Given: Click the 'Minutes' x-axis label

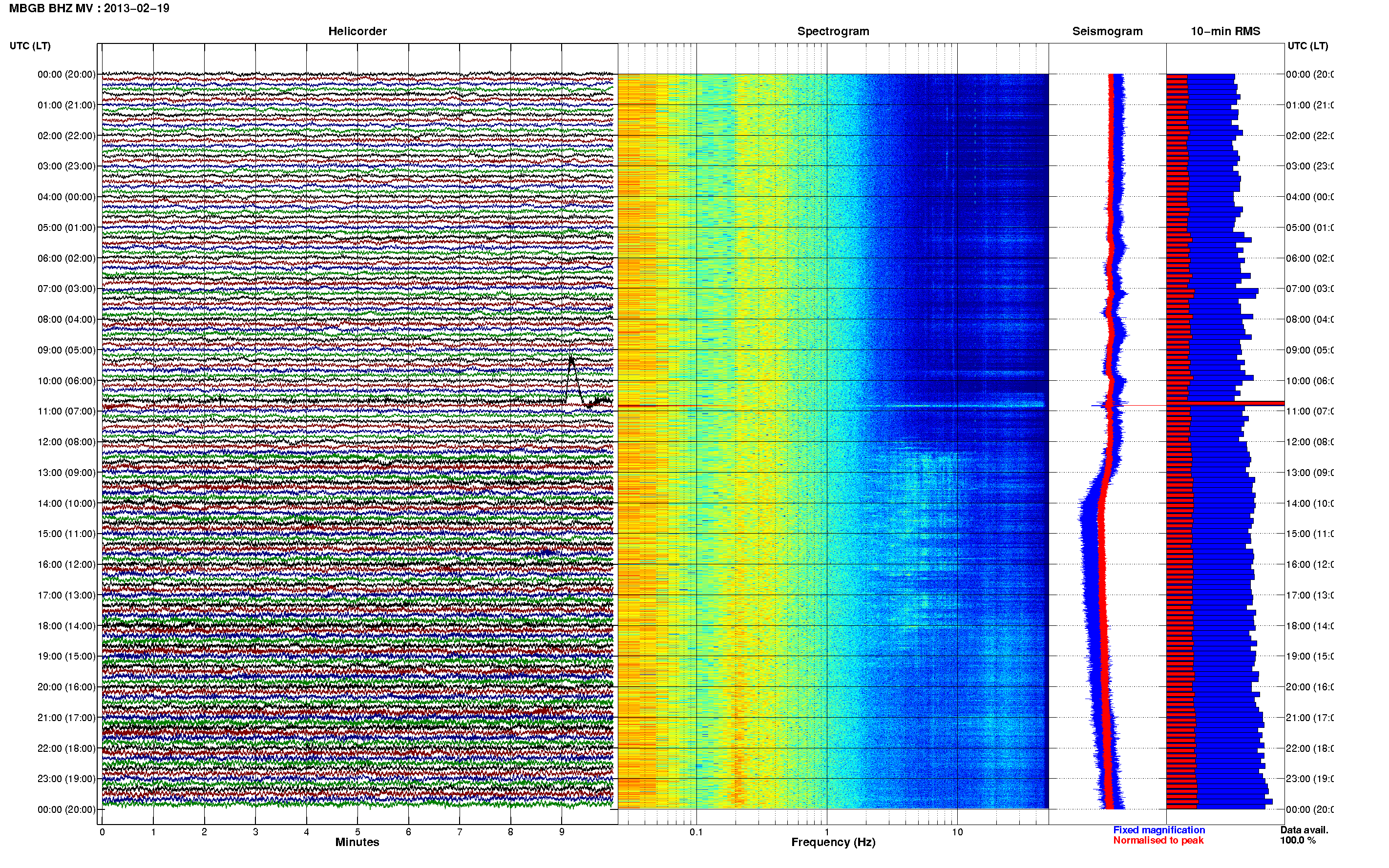Looking at the screenshot, I should (x=357, y=842).
